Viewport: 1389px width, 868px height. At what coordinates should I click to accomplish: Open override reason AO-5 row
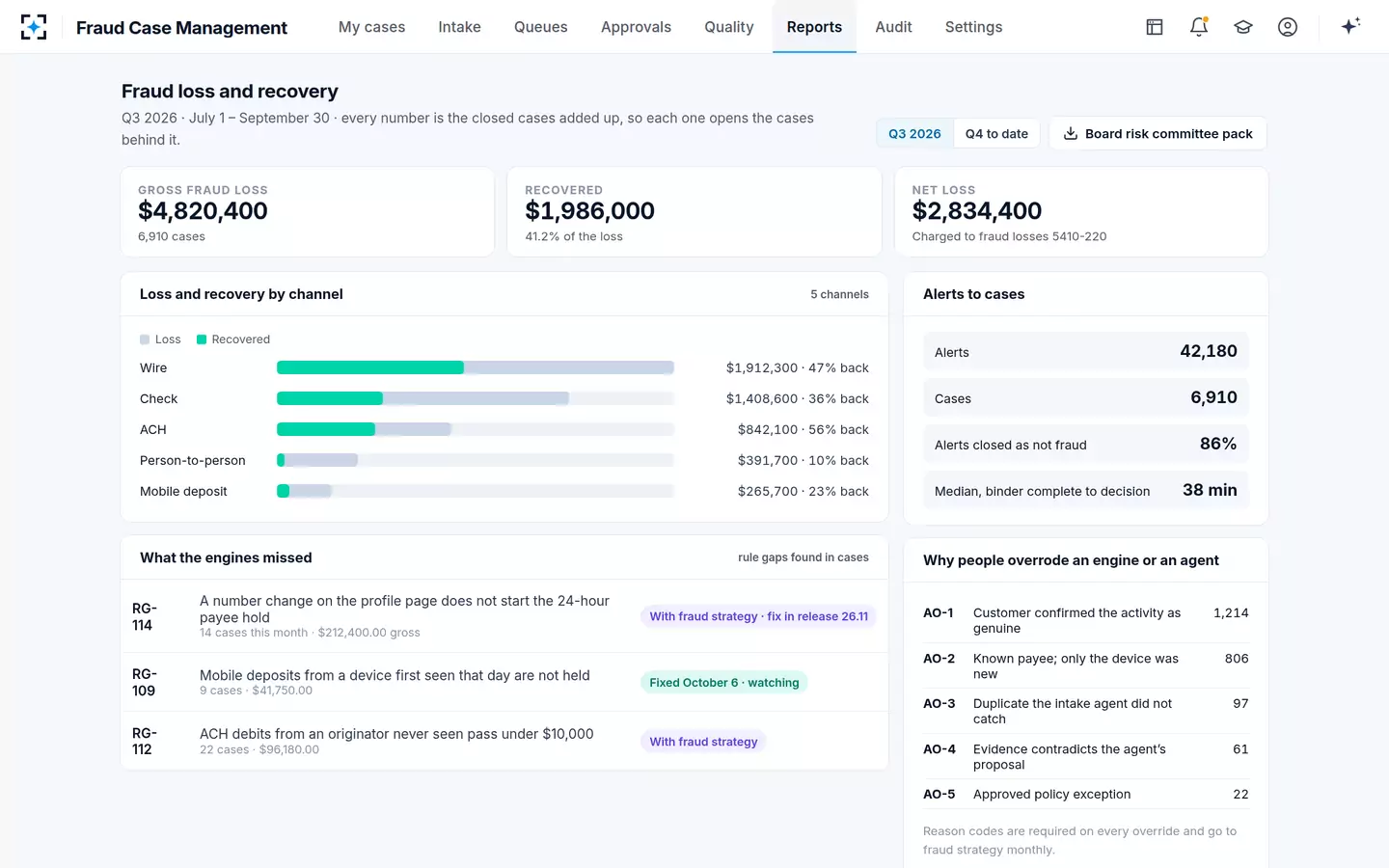(x=1086, y=794)
